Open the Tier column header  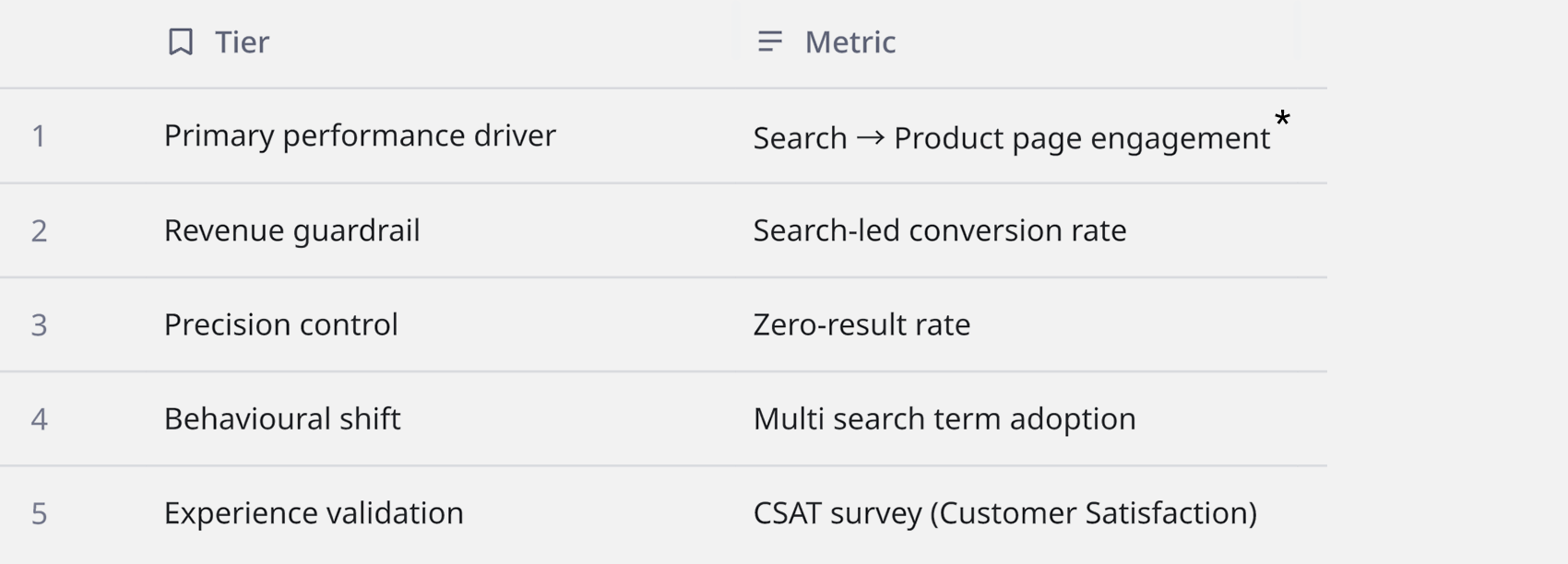tap(439, 42)
